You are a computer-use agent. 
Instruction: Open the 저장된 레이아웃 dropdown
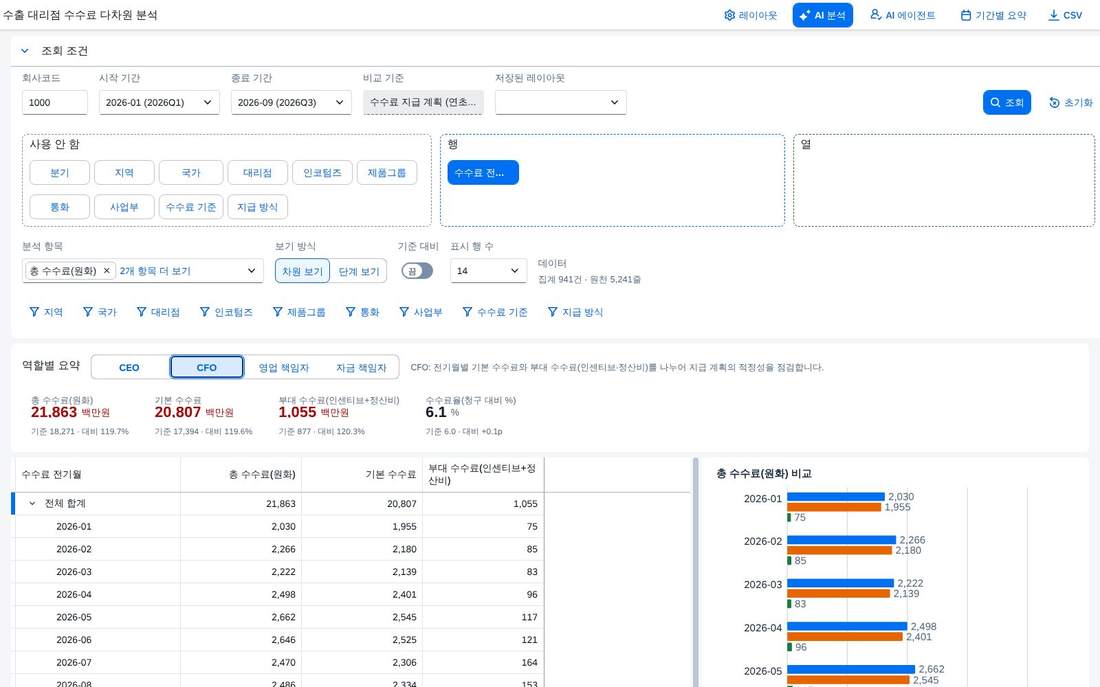point(561,102)
